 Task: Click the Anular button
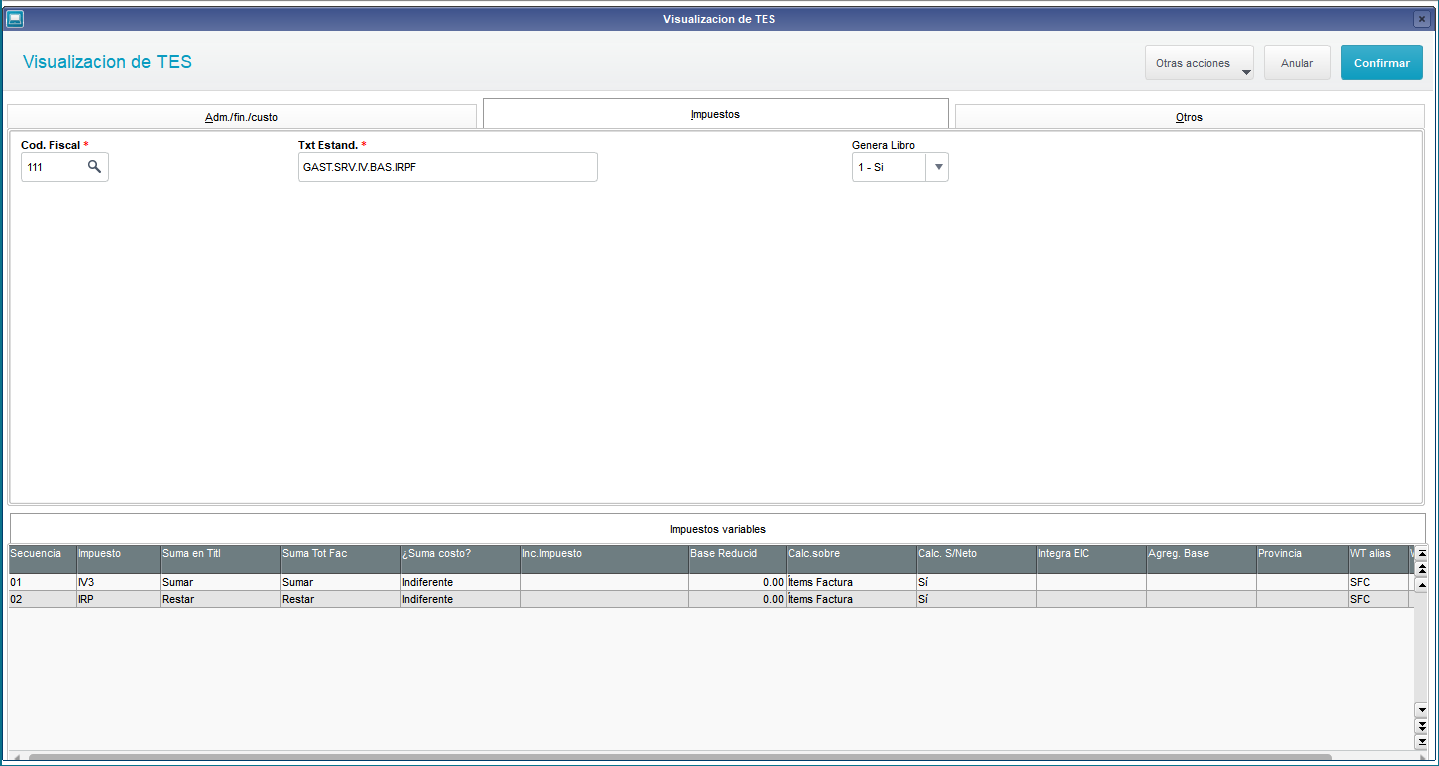pos(1297,63)
